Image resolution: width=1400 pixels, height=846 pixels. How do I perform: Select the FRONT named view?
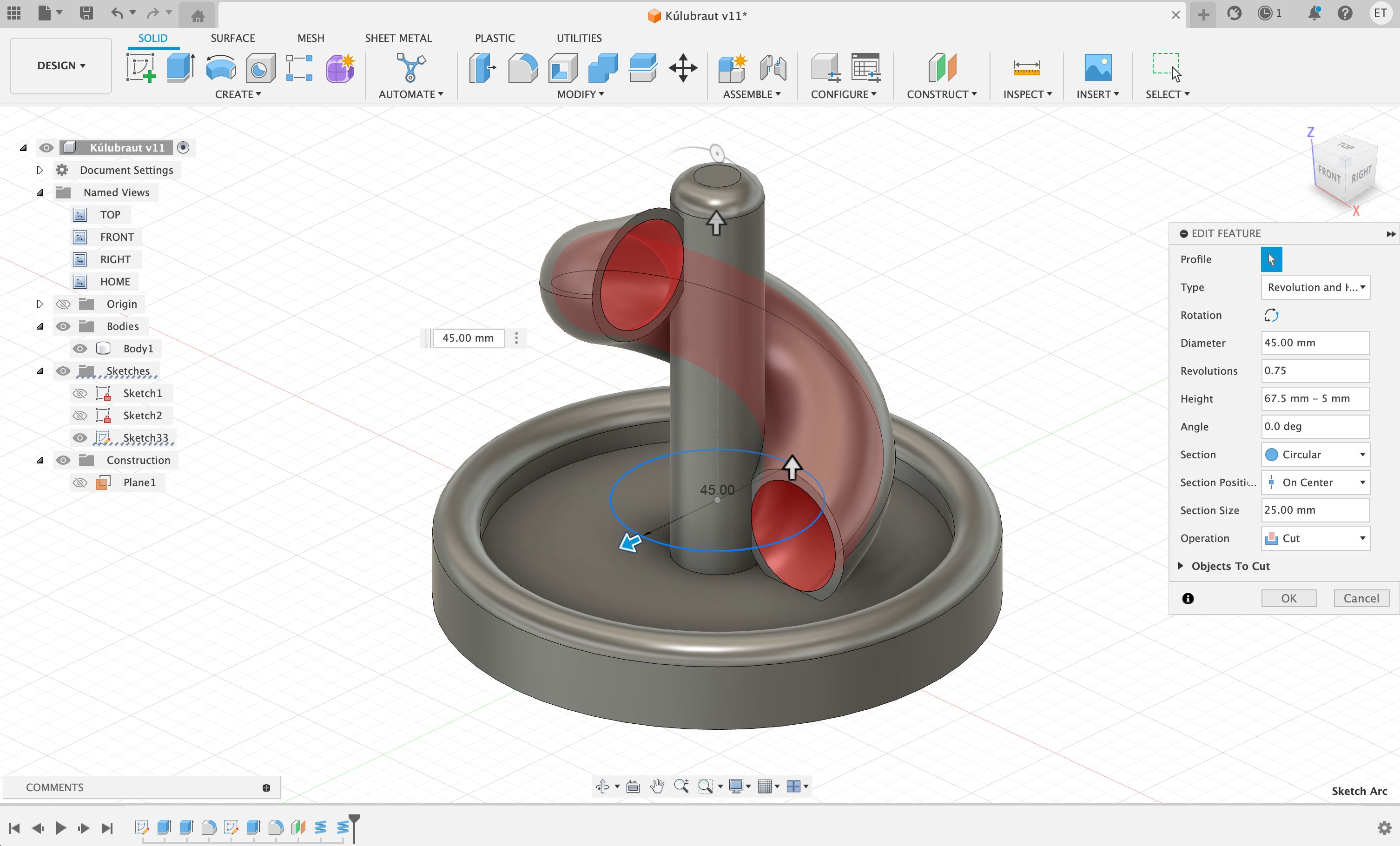(x=117, y=237)
